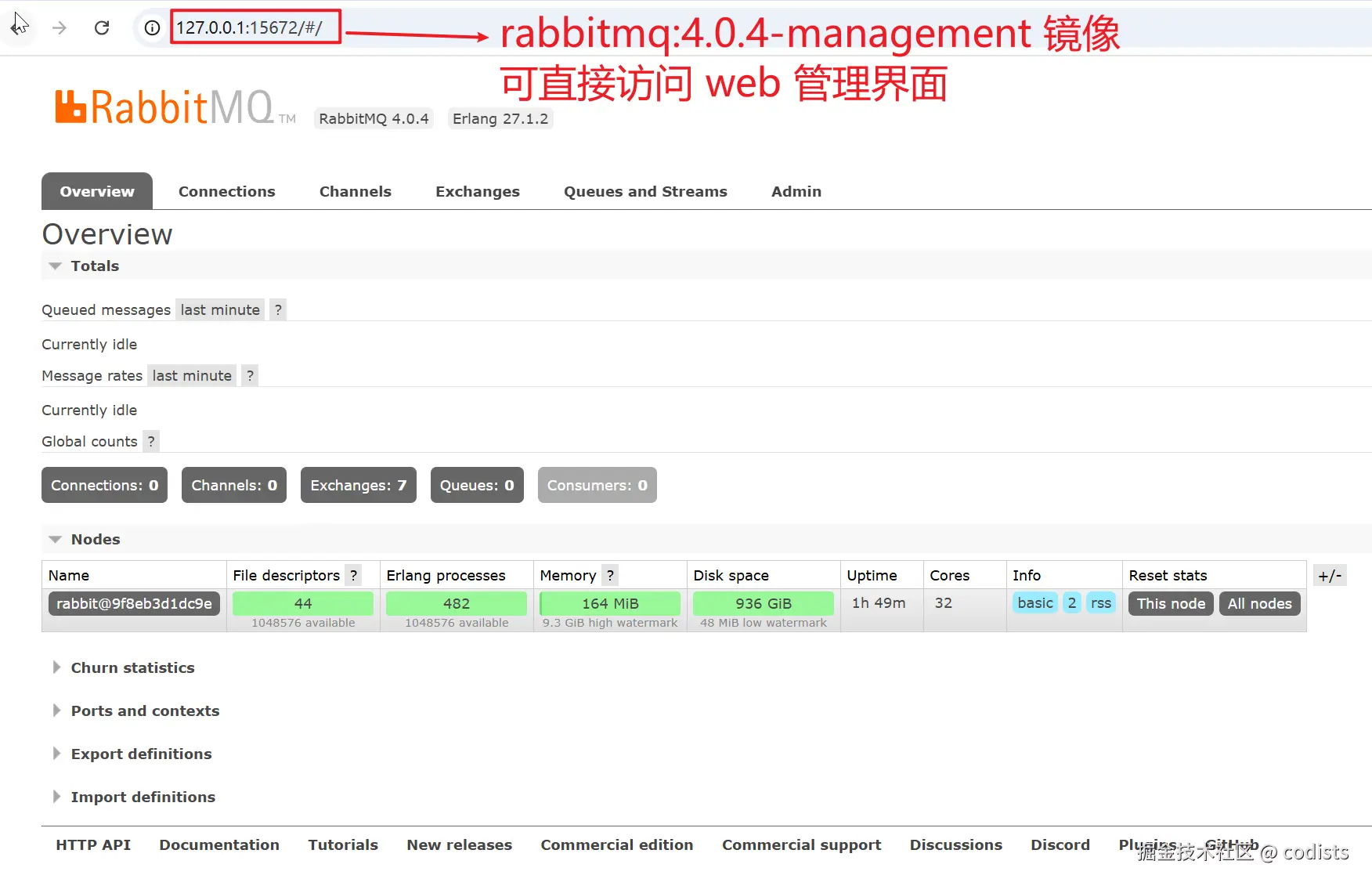Click the info tag labeled 2

point(1072,603)
